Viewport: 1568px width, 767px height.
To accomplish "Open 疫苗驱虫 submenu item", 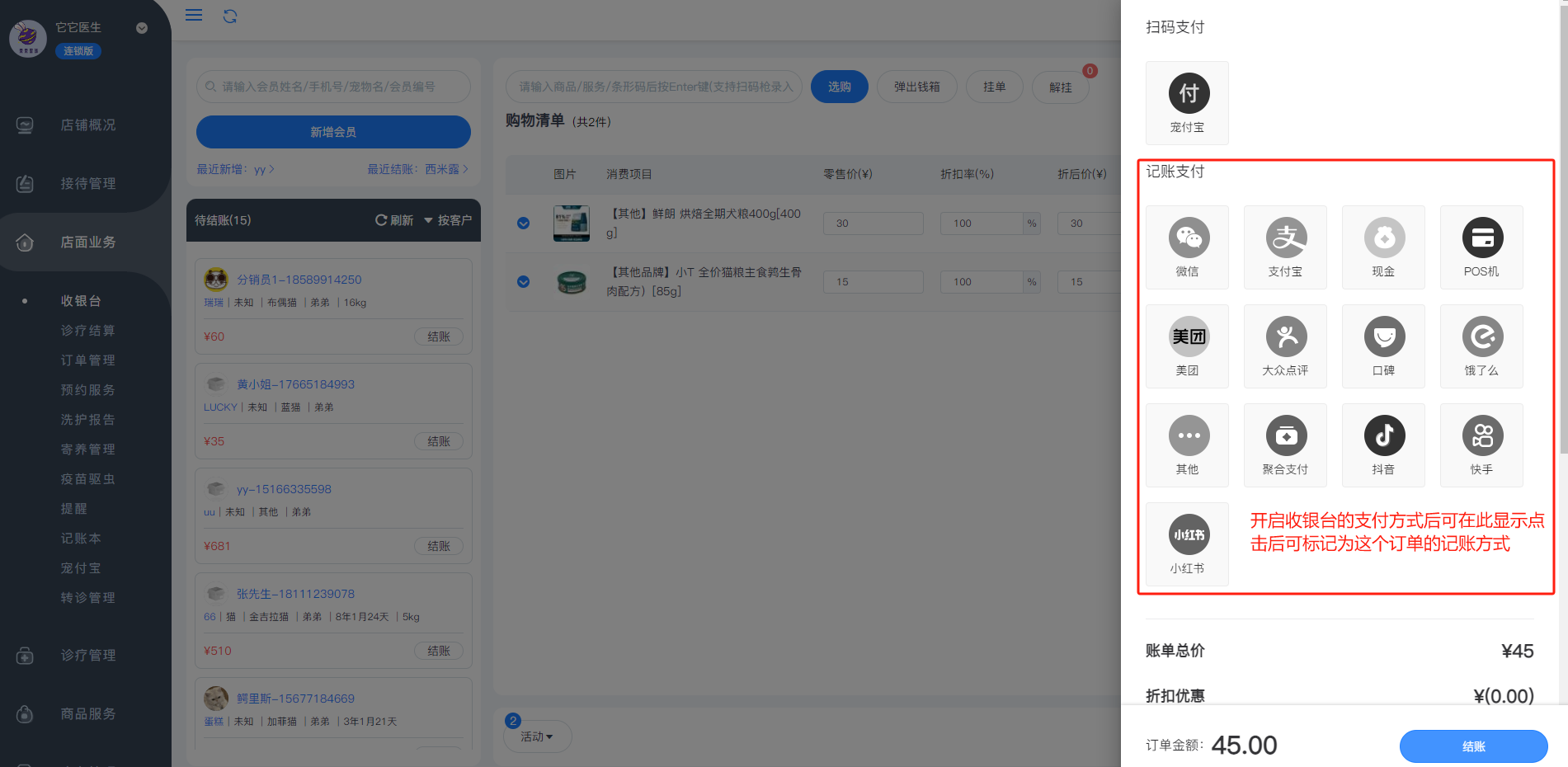I will [87, 479].
